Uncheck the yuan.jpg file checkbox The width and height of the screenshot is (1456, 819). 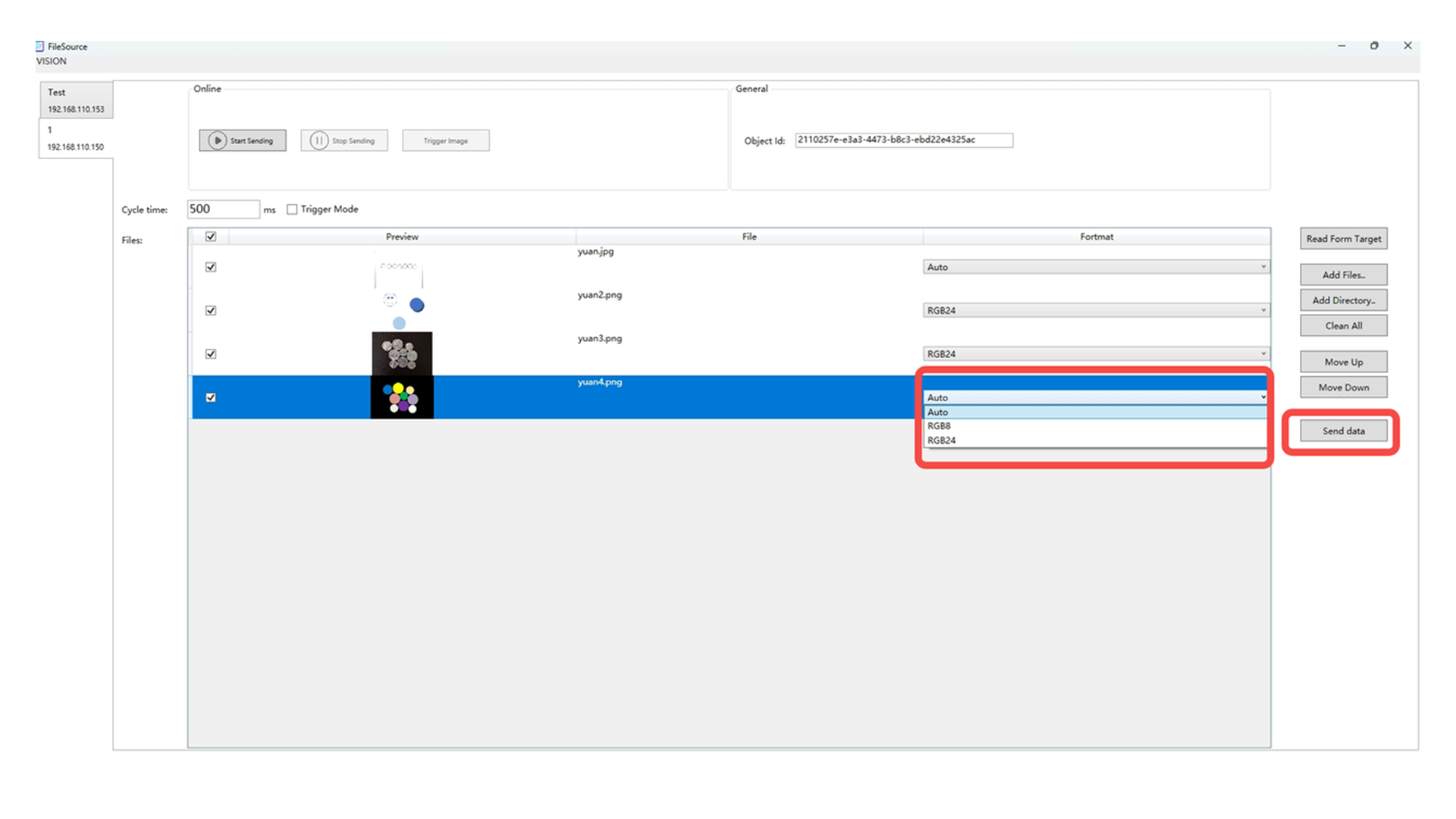pyautogui.click(x=211, y=267)
